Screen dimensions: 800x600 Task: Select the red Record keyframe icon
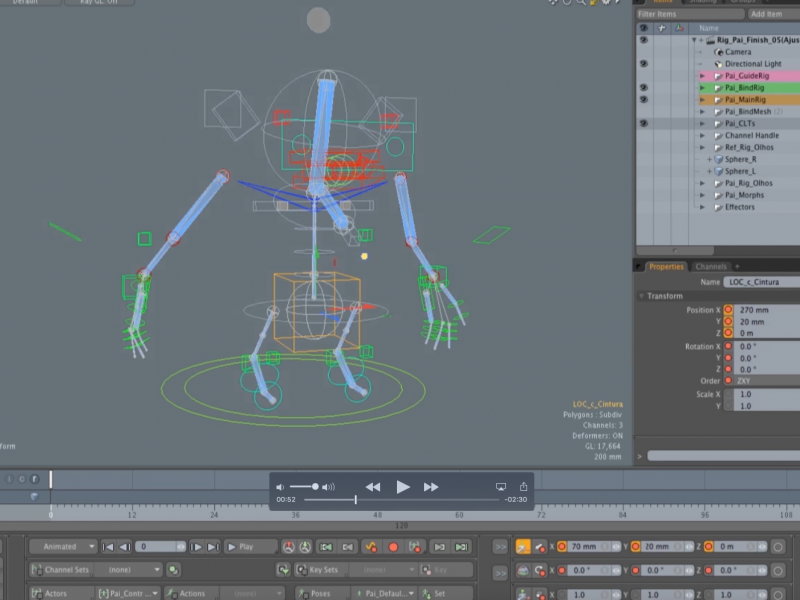click(394, 546)
